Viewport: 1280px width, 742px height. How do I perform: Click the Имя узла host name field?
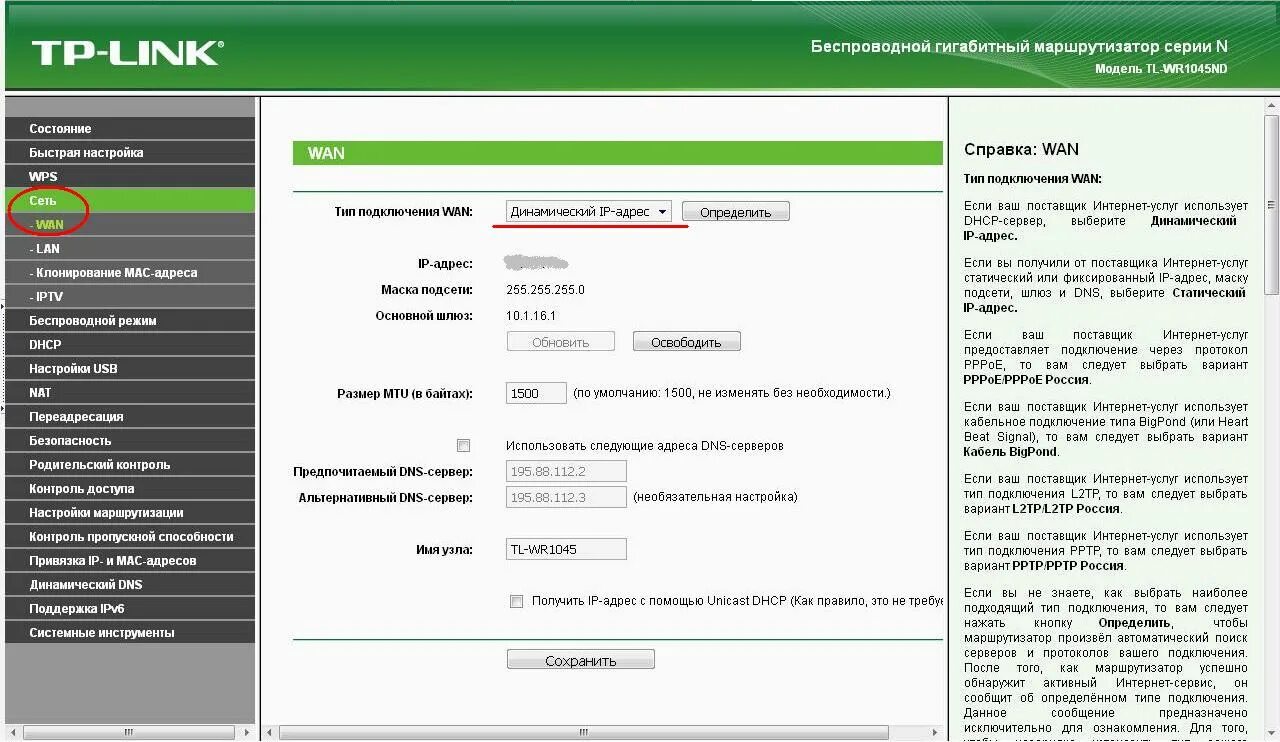tap(567, 549)
